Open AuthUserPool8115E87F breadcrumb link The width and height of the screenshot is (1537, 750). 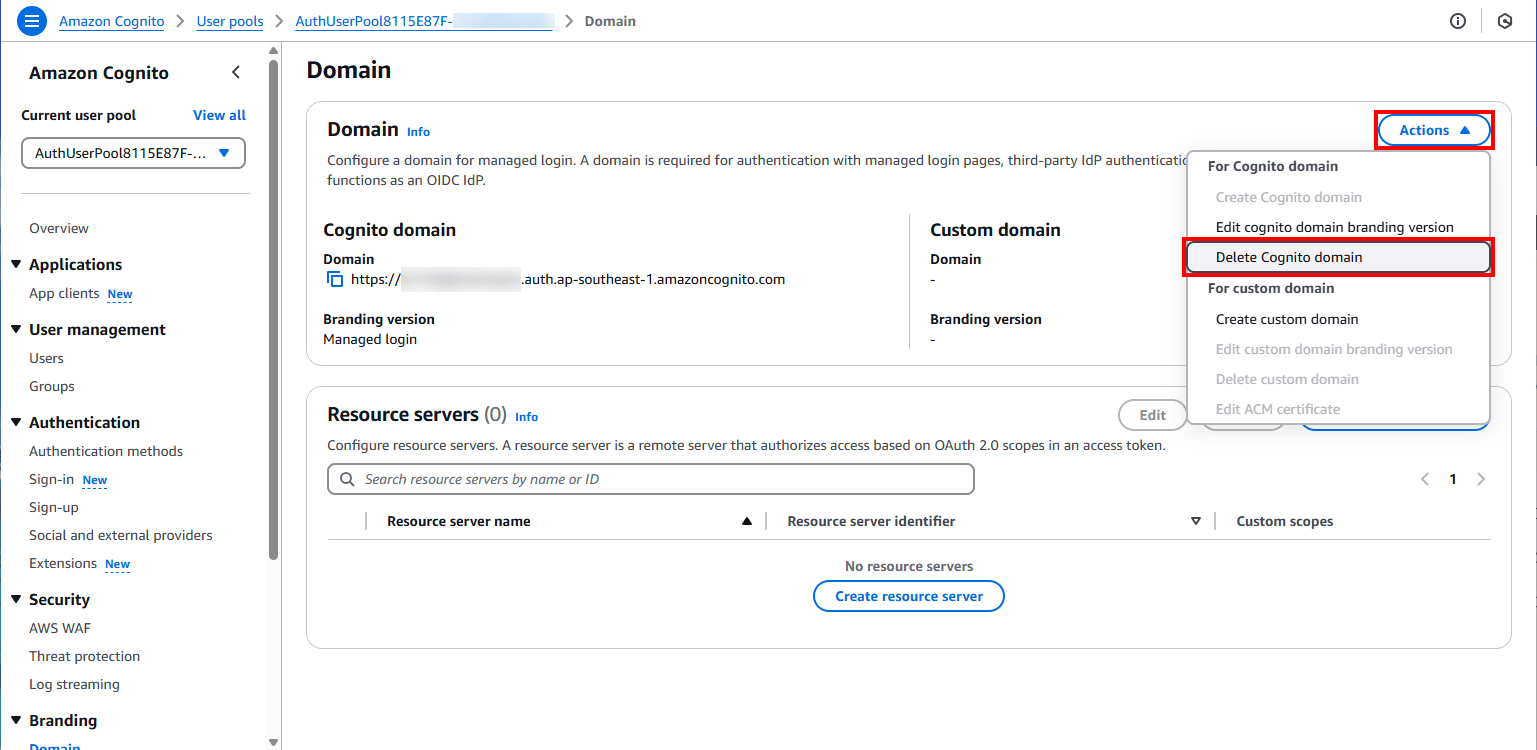(x=424, y=21)
